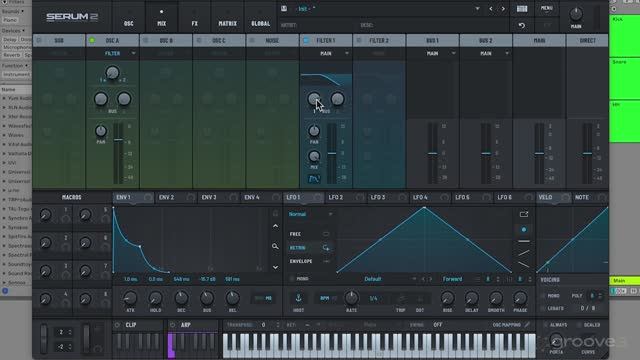This screenshot has width=640, height=360.
Task: Click the envelope up chevron
Action: coord(276,226)
